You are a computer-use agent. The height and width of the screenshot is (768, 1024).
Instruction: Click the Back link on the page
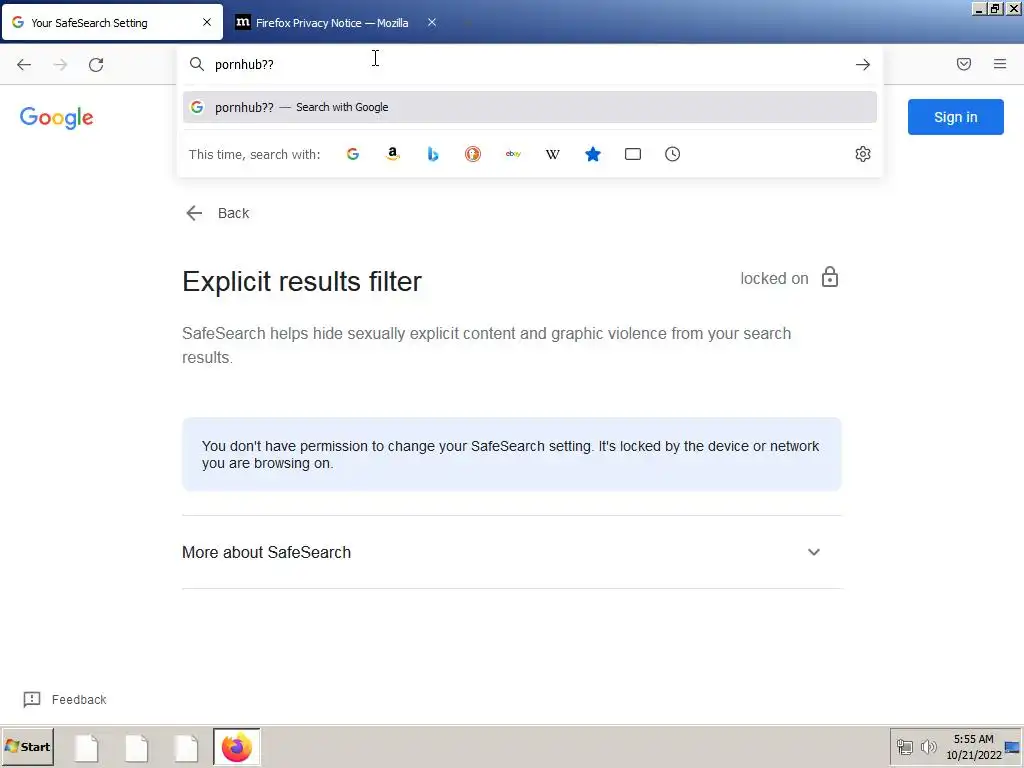click(x=217, y=213)
